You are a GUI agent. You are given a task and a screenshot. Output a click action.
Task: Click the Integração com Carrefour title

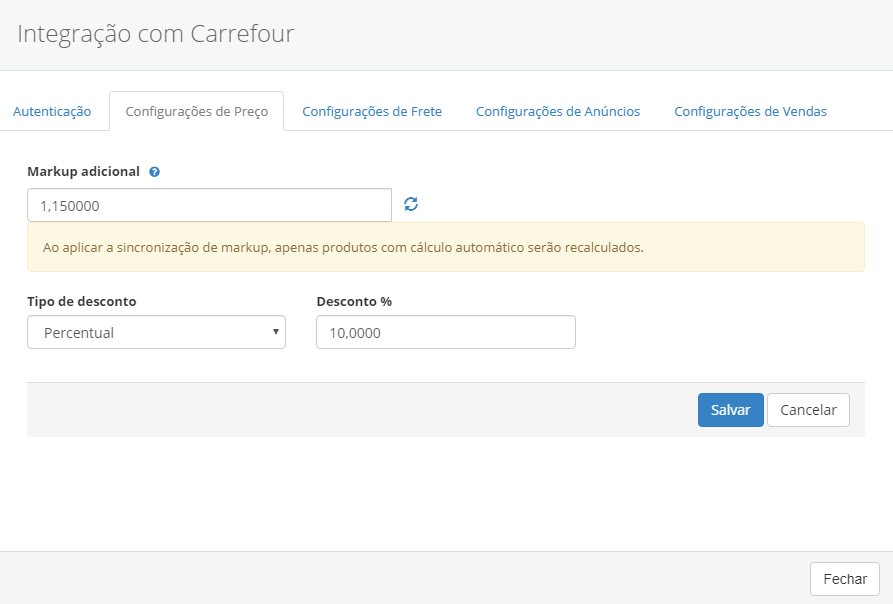pyautogui.click(x=155, y=34)
